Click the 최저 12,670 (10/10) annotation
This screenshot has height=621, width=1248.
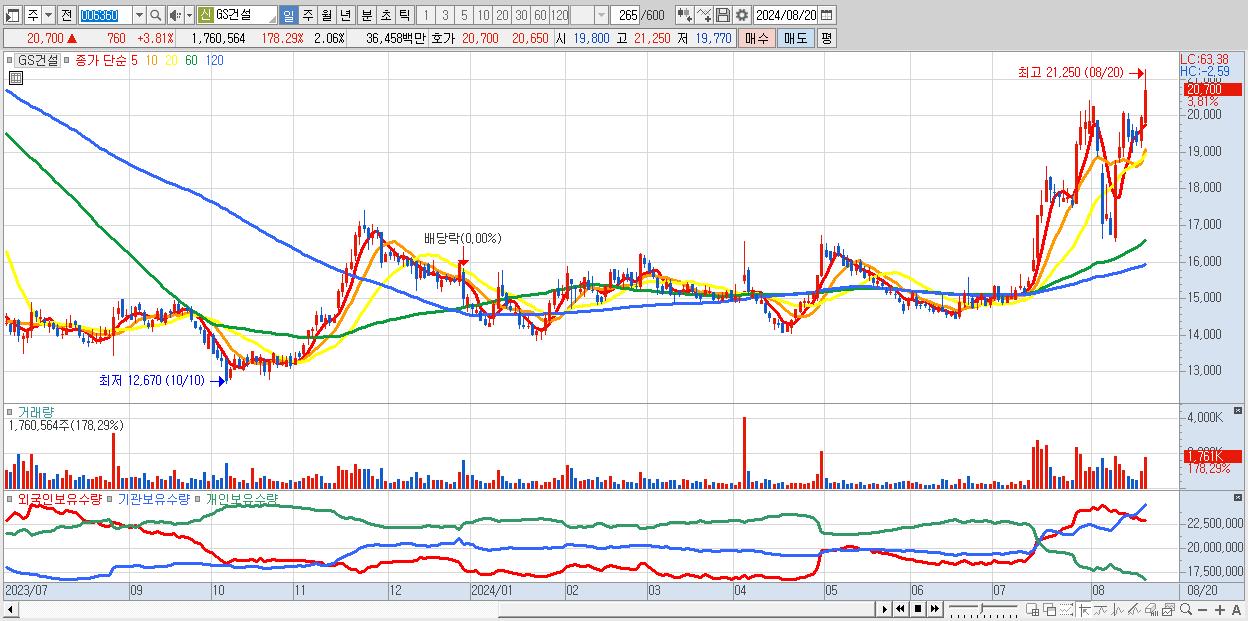click(151, 380)
